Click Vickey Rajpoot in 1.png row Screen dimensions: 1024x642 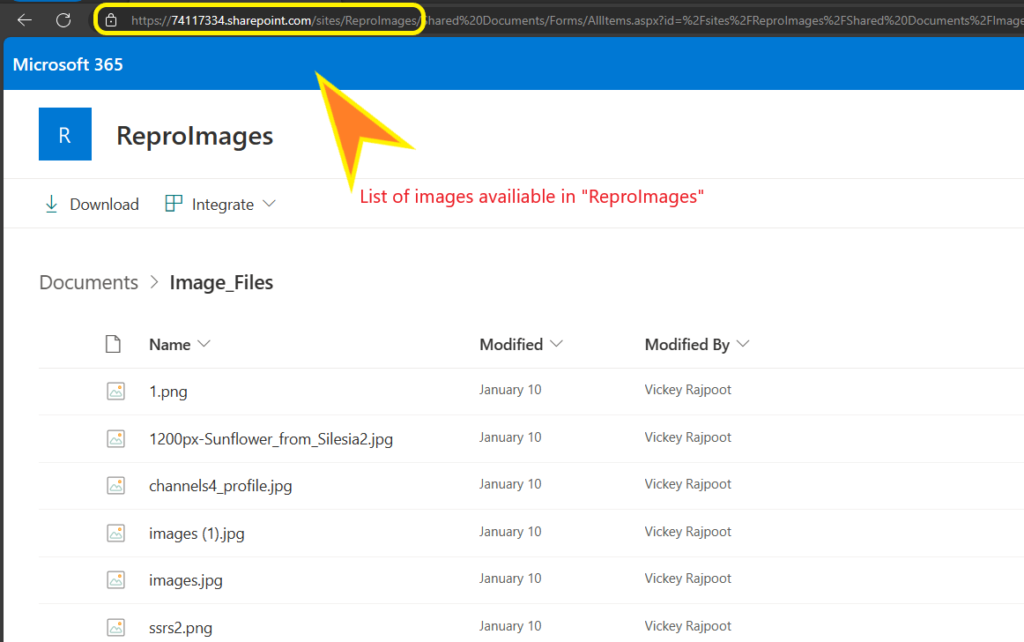tap(688, 390)
